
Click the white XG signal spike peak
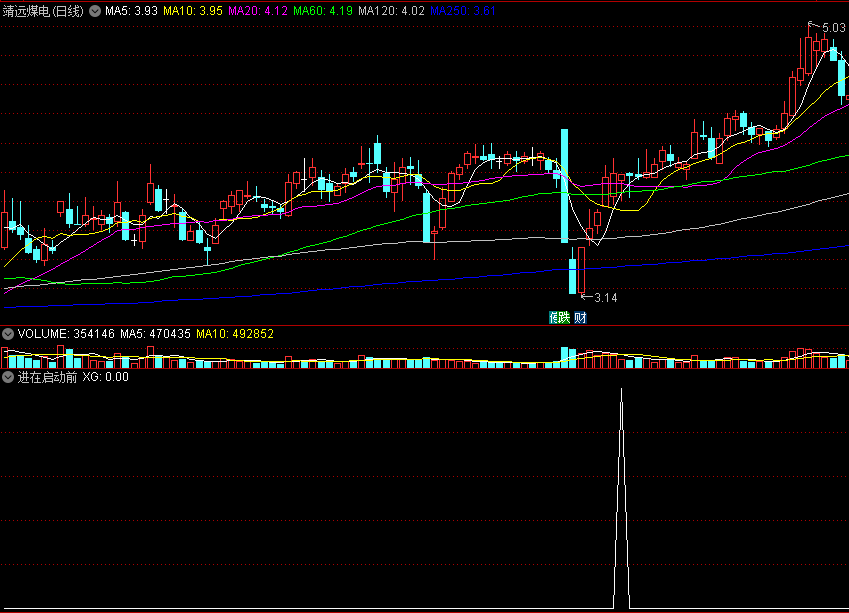(622, 390)
